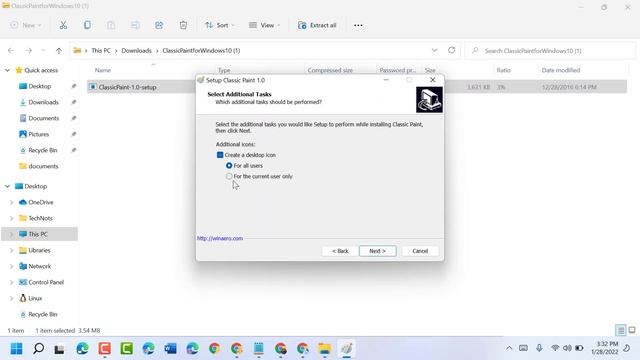
Task: Click the microphone tray icon
Action: point(539,348)
